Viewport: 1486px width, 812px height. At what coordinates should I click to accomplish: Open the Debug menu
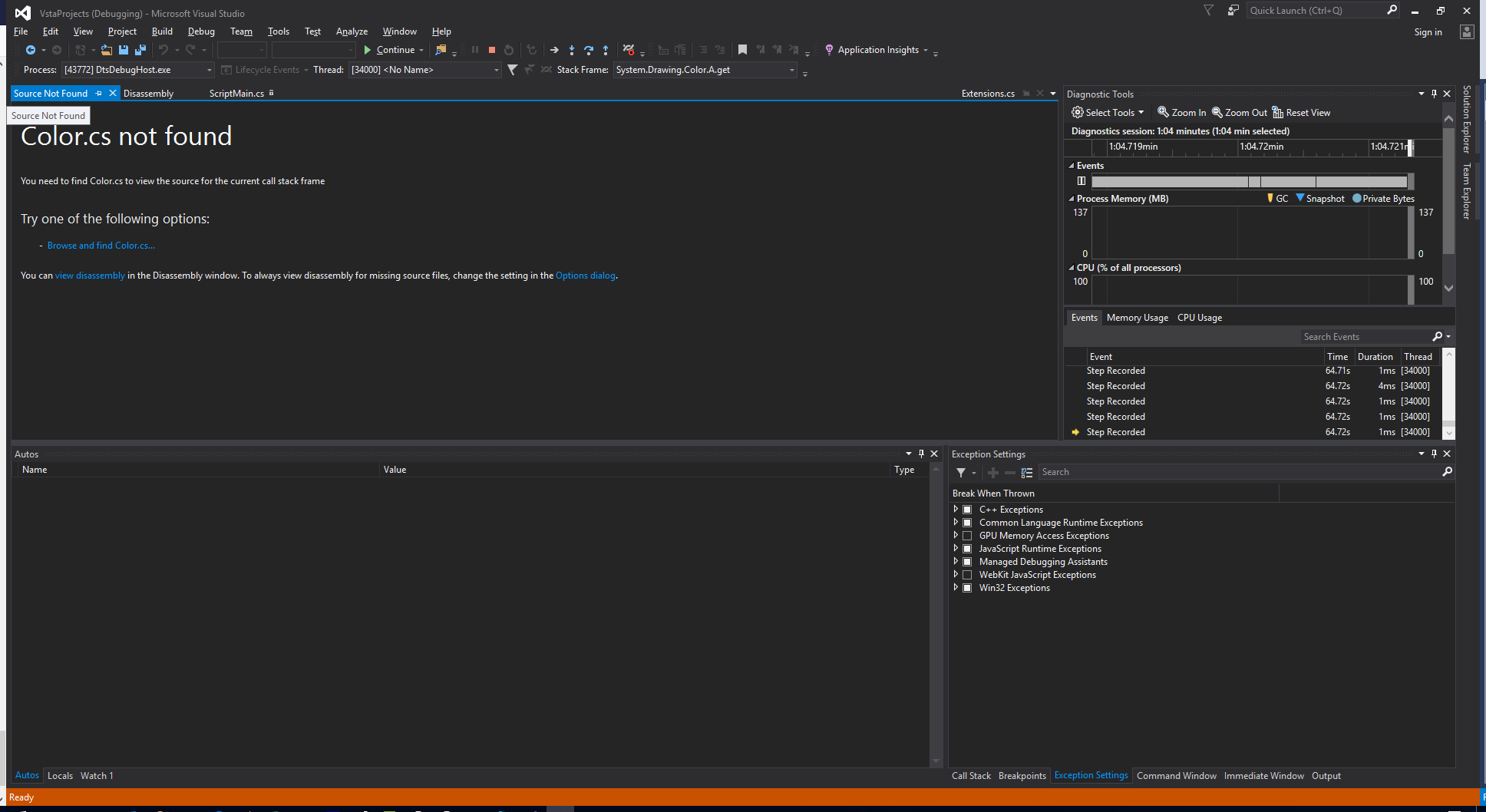click(201, 31)
